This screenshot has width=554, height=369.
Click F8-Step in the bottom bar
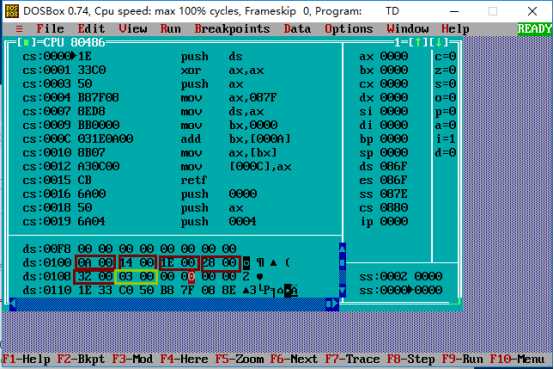pyautogui.click(x=411, y=359)
